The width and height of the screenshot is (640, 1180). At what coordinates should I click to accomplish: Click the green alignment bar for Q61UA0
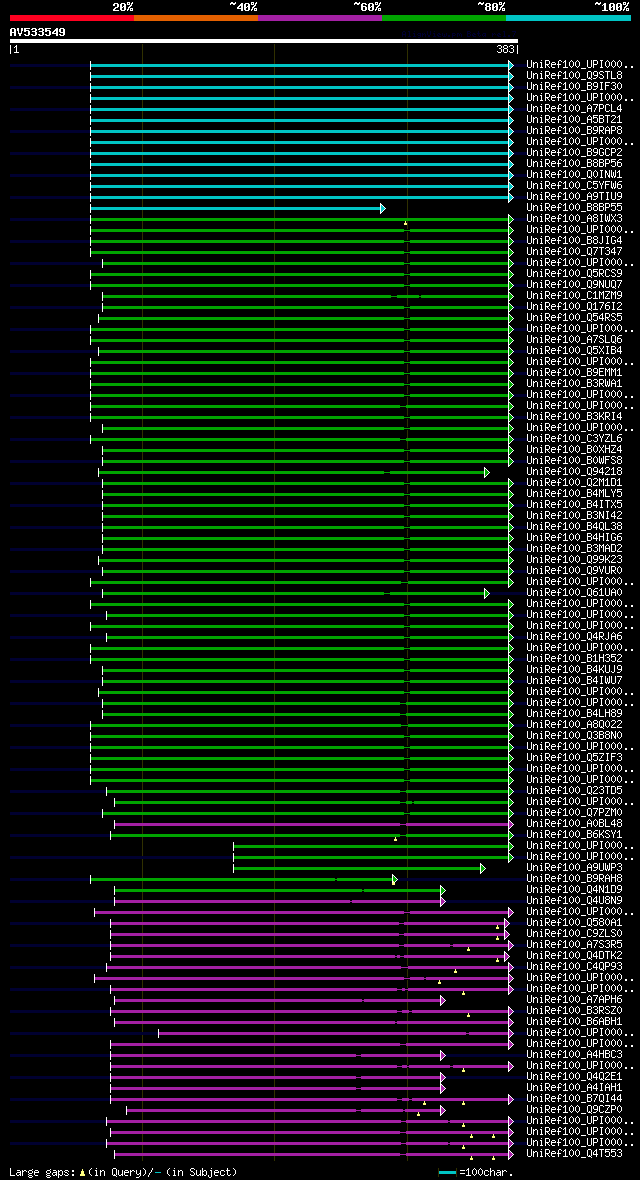point(296,593)
